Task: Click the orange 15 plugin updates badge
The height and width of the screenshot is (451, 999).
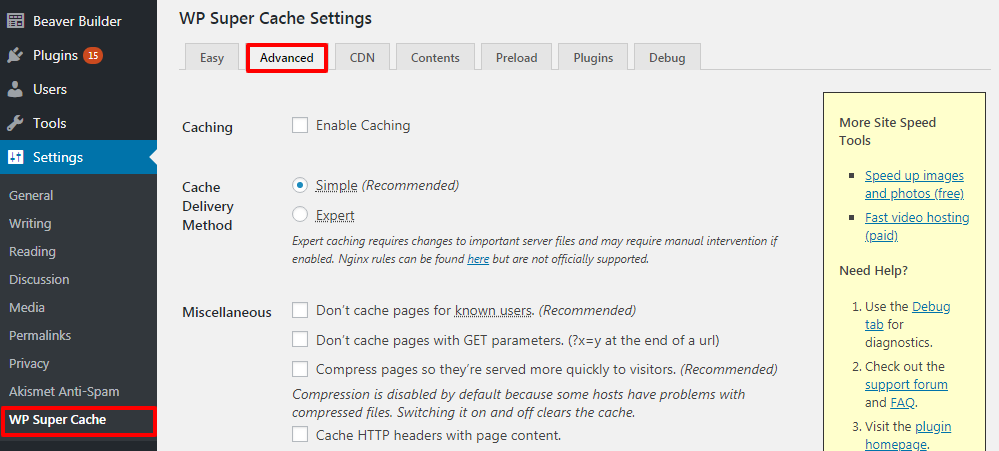Action: pyautogui.click(x=93, y=55)
